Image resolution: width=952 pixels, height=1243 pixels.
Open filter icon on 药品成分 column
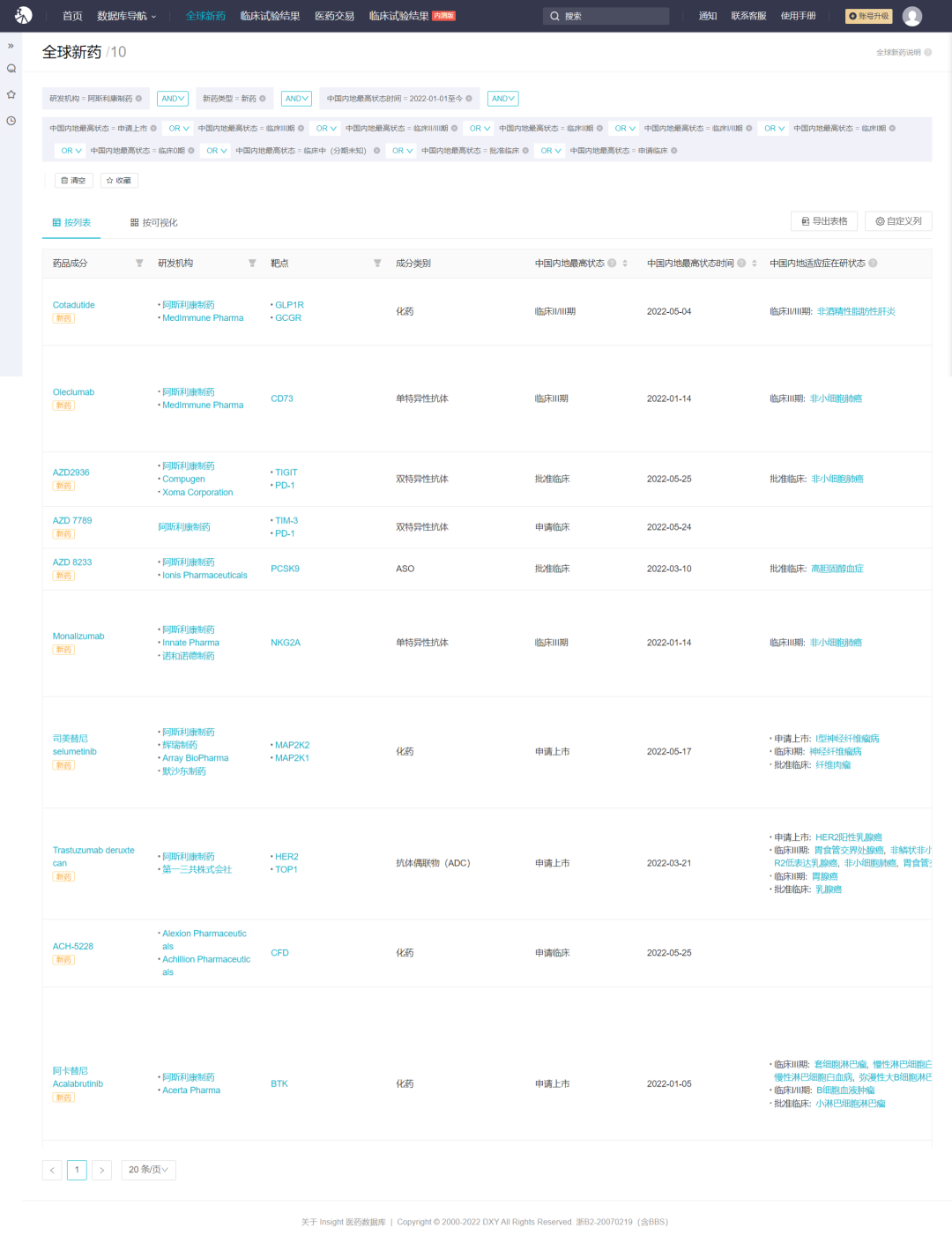click(139, 264)
